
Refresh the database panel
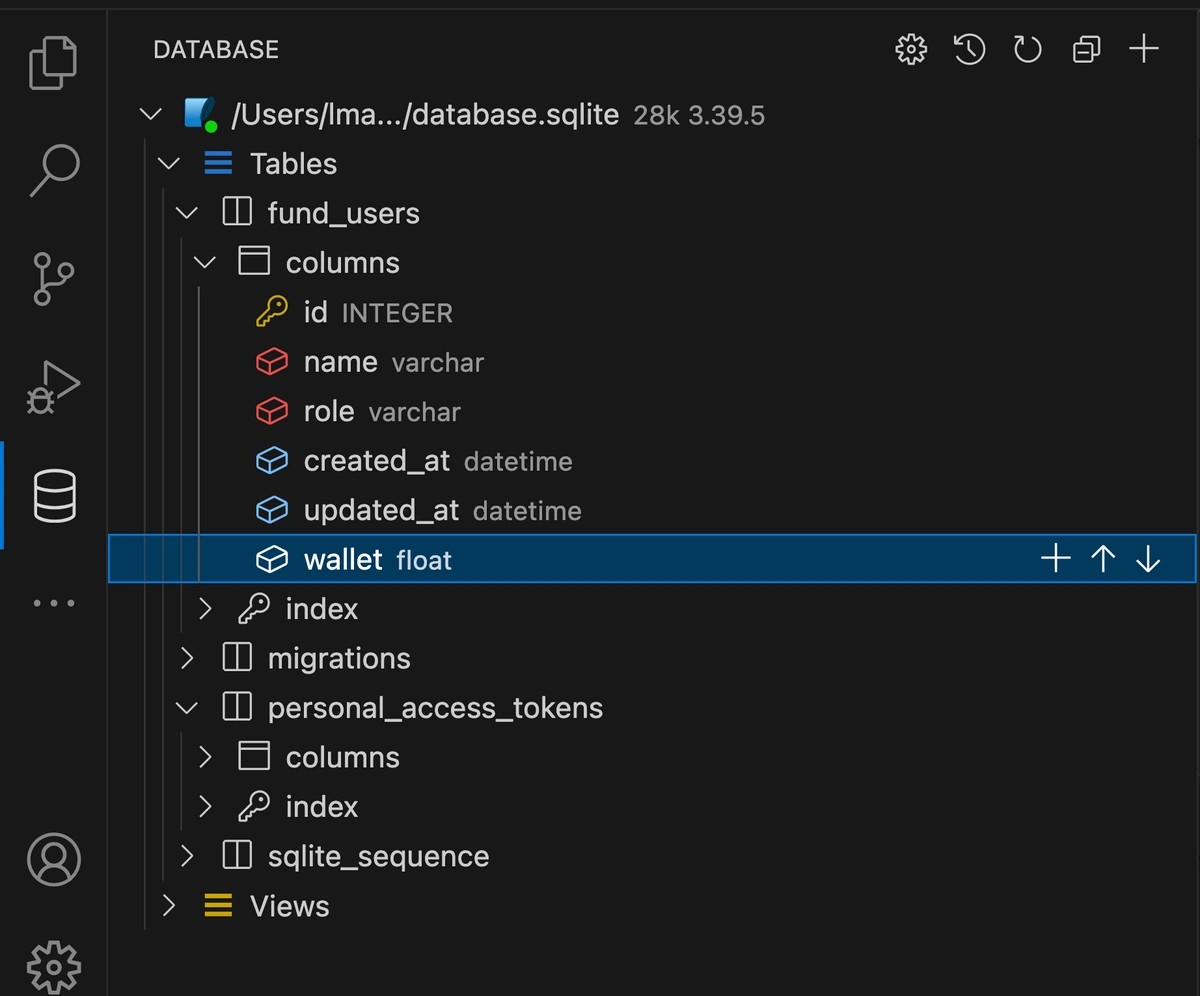click(x=1027, y=49)
